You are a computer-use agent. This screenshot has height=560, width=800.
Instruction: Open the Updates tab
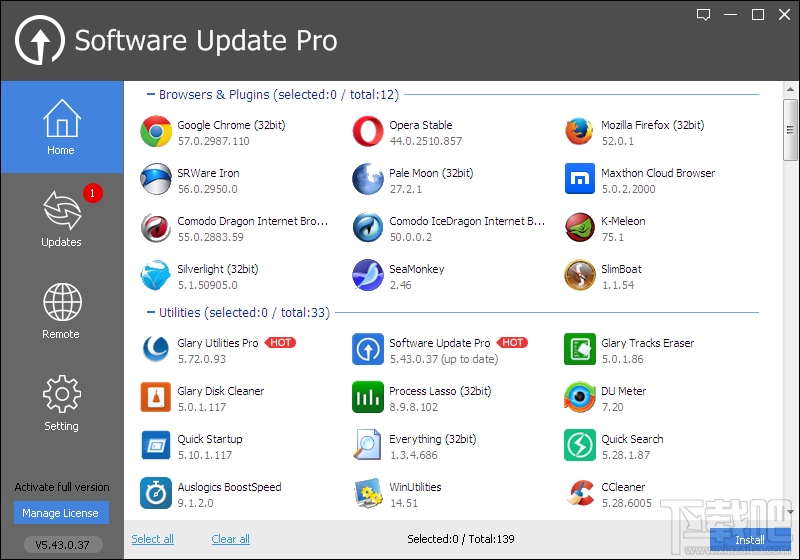[x=62, y=219]
